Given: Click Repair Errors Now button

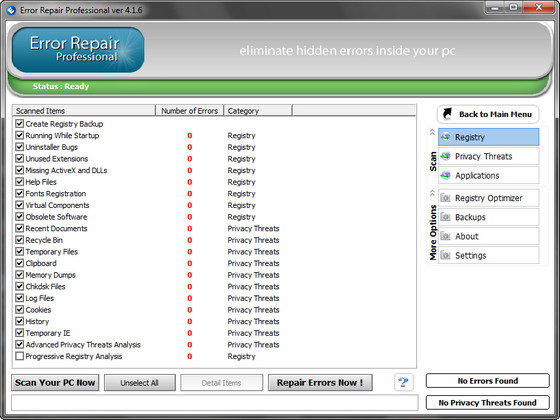Looking at the screenshot, I should click(x=320, y=382).
